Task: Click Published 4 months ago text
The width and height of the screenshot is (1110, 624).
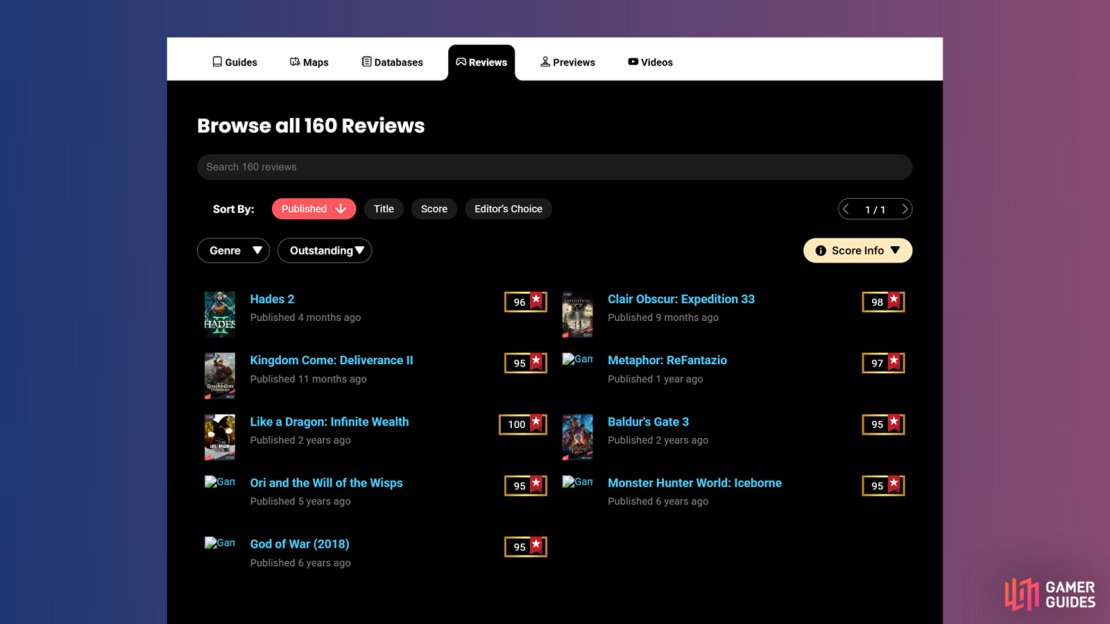Action: tap(305, 317)
